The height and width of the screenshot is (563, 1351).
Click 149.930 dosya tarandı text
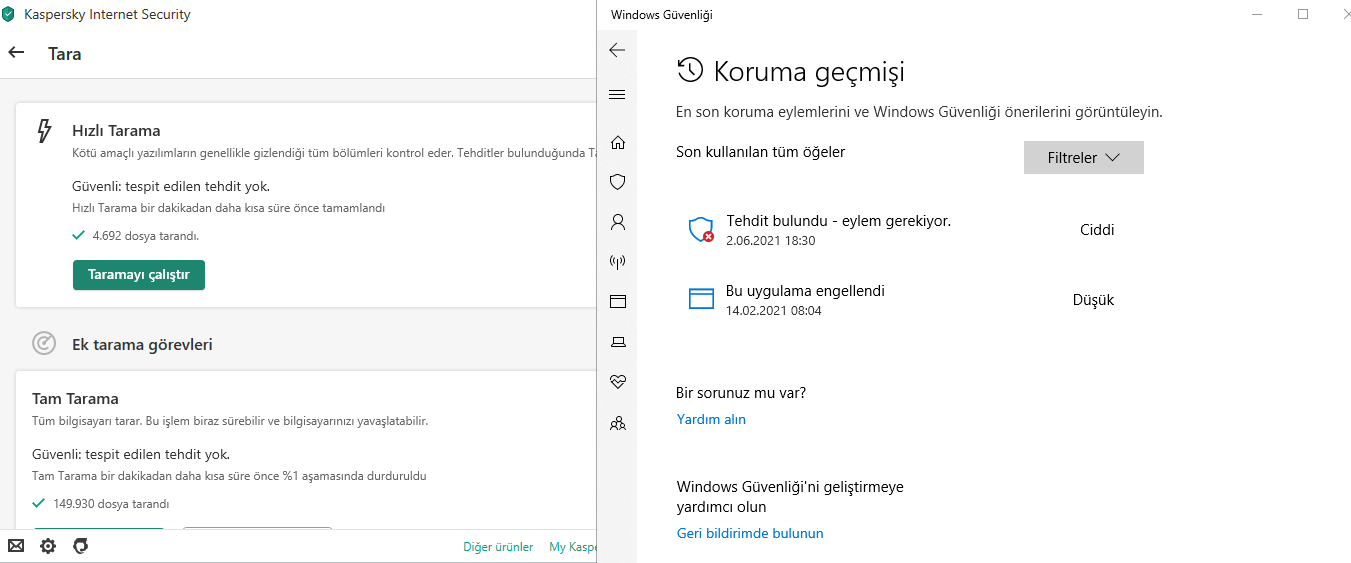click(111, 504)
